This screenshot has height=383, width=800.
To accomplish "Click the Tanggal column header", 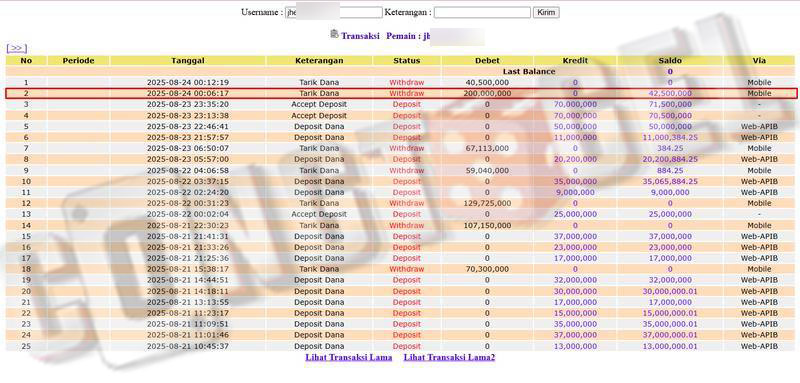I will 188,61.
